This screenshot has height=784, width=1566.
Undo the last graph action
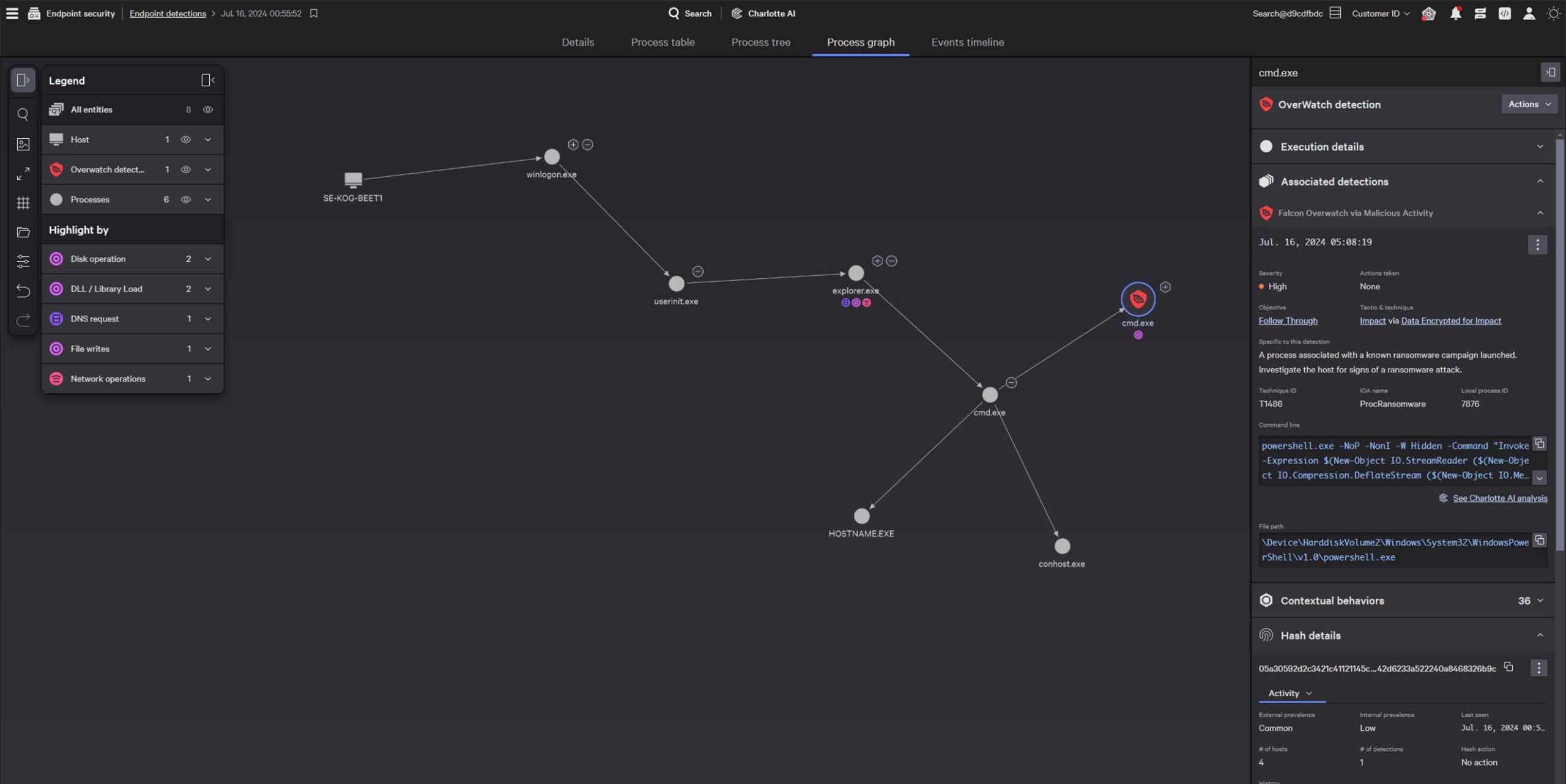23,290
